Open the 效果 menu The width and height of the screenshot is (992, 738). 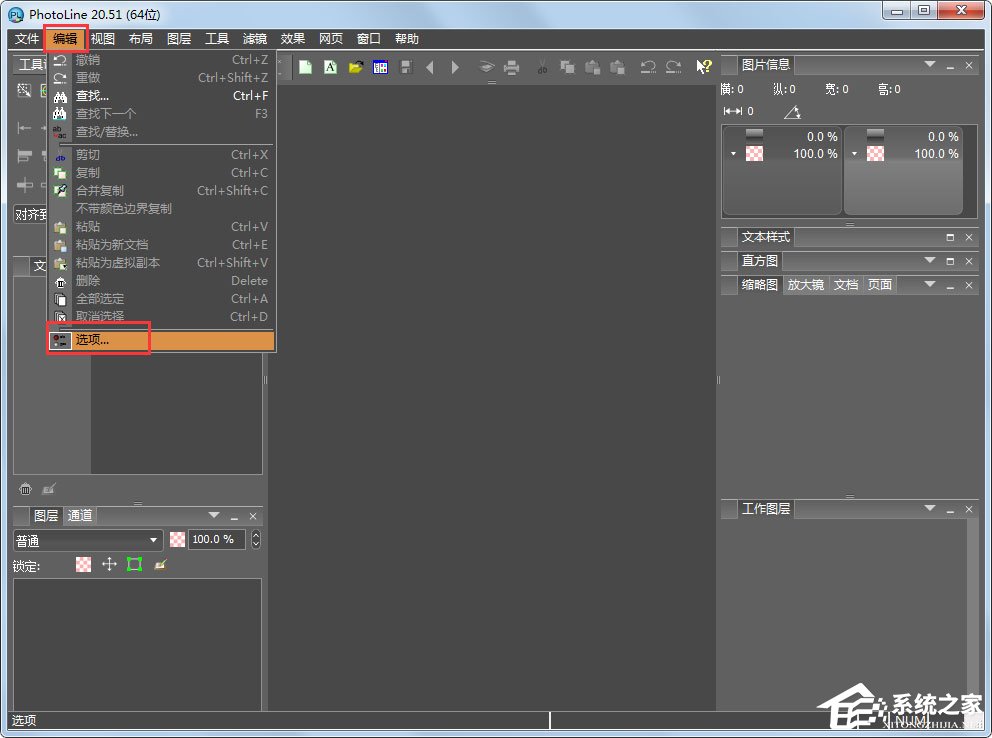293,39
